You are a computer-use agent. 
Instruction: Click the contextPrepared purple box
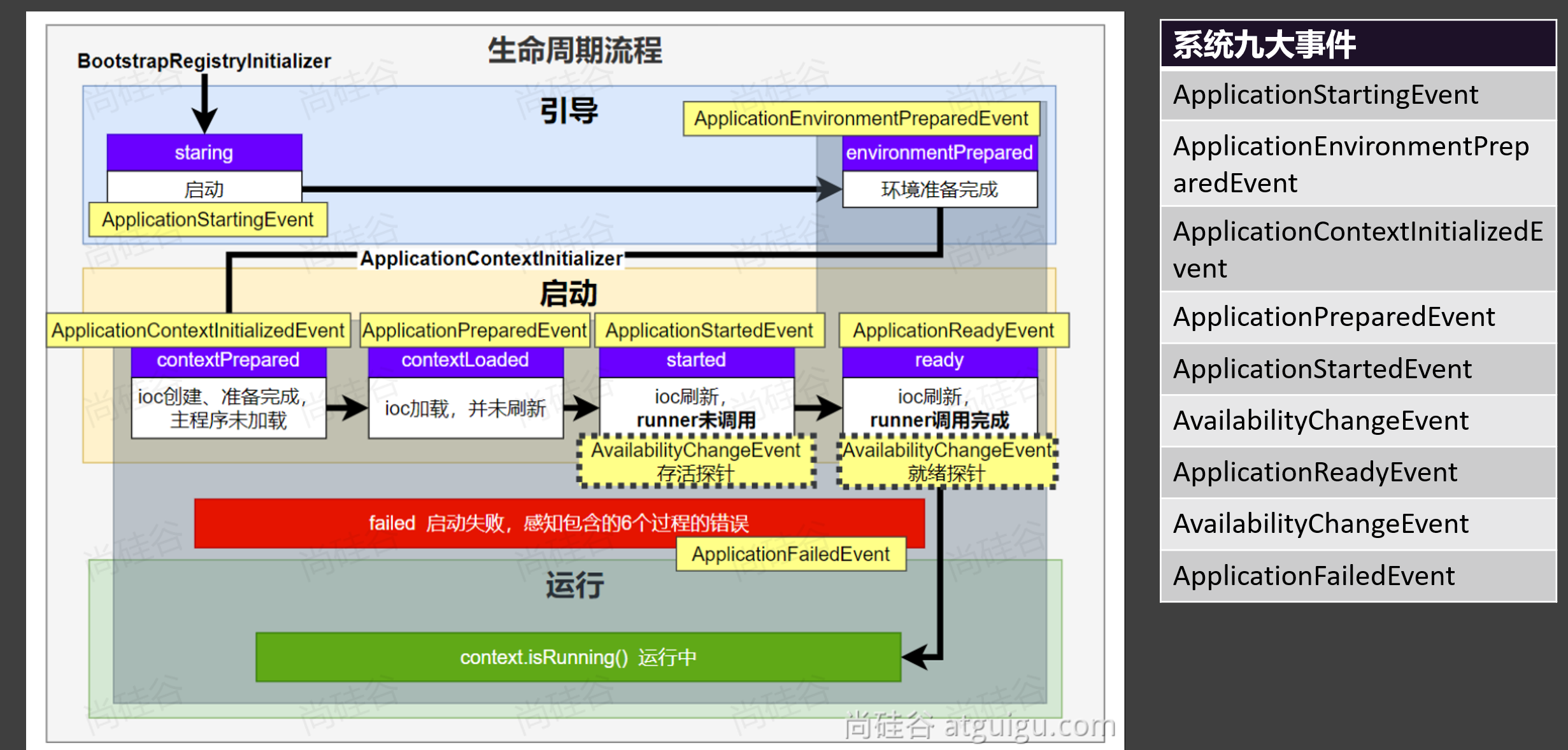228,360
